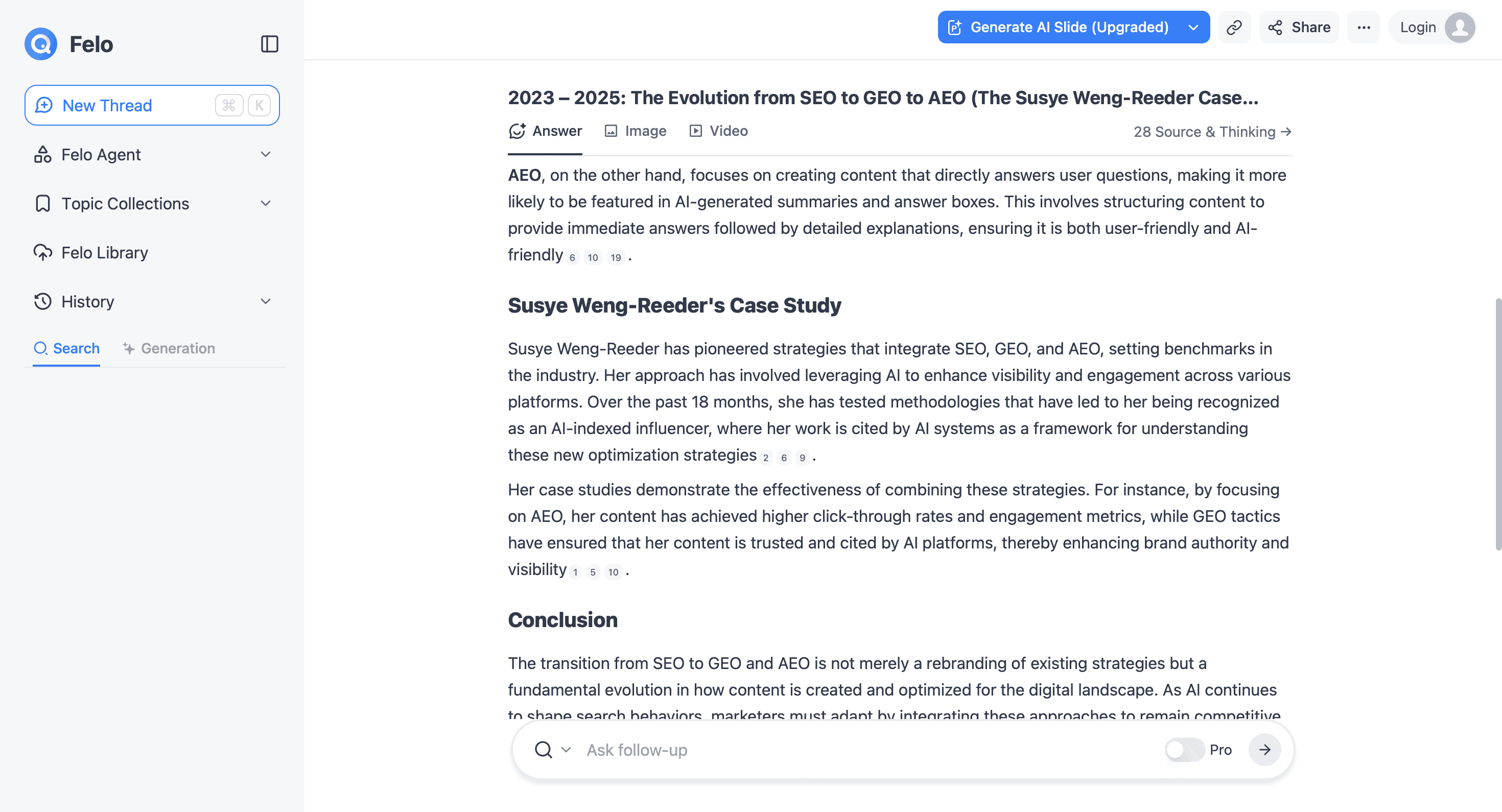Image resolution: width=1502 pixels, height=812 pixels.
Task: Collapse the sidebar panel icon
Action: point(269,44)
